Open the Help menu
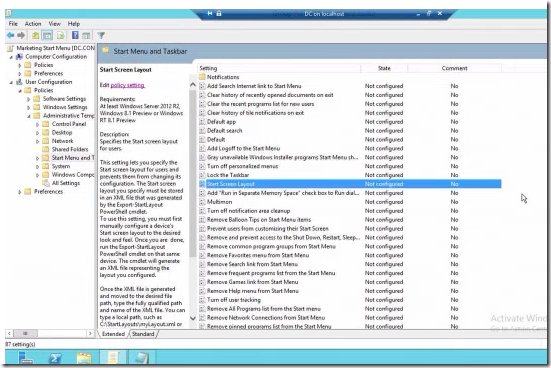 pos(74,24)
